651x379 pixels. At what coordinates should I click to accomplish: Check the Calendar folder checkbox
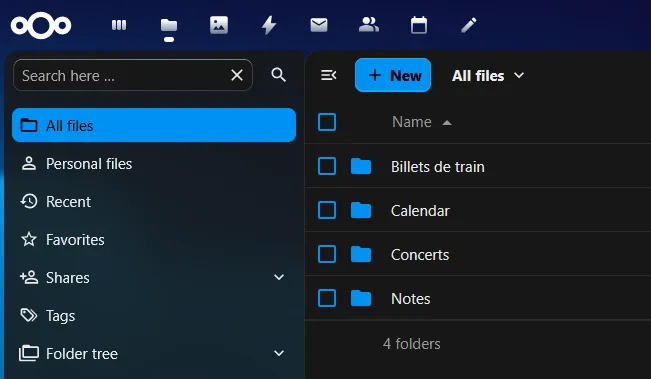tap(327, 210)
